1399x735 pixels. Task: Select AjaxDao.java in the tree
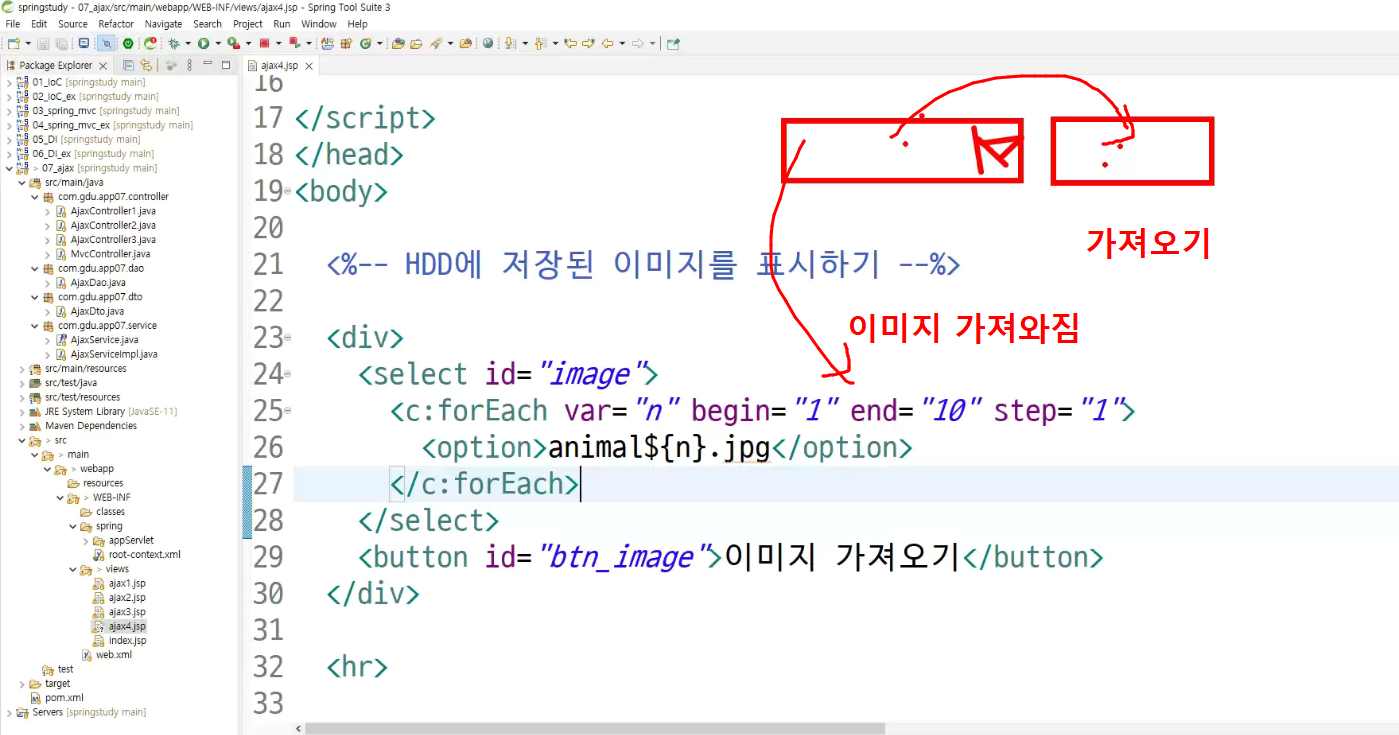coord(97,283)
